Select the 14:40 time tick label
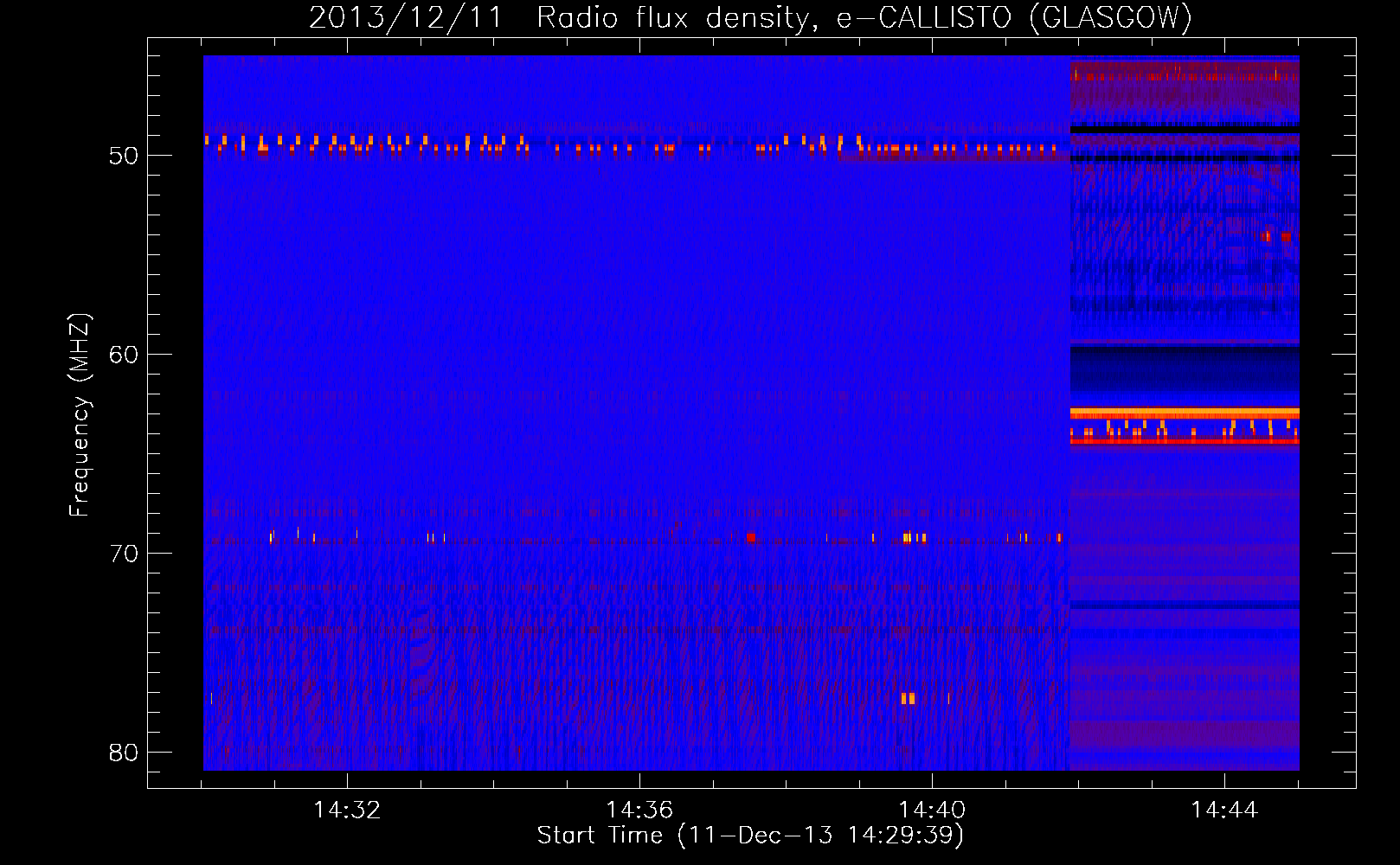This screenshot has height=865, width=1400. click(x=932, y=811)
